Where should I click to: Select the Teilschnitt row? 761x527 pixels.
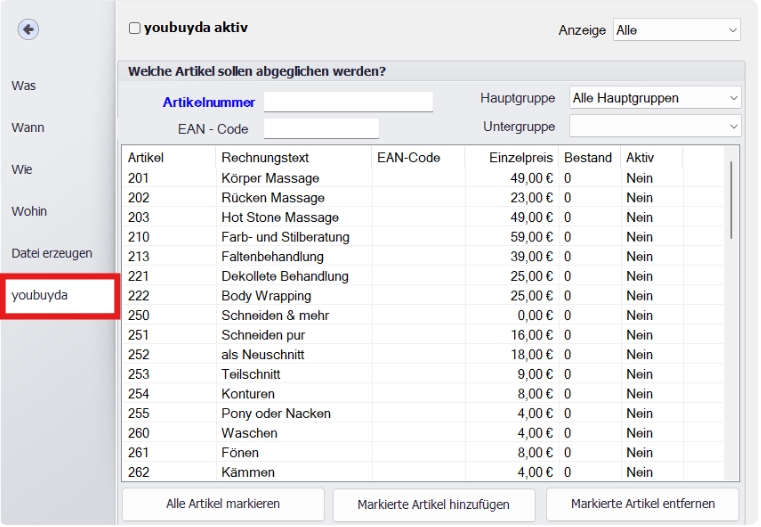coord(423,374)
